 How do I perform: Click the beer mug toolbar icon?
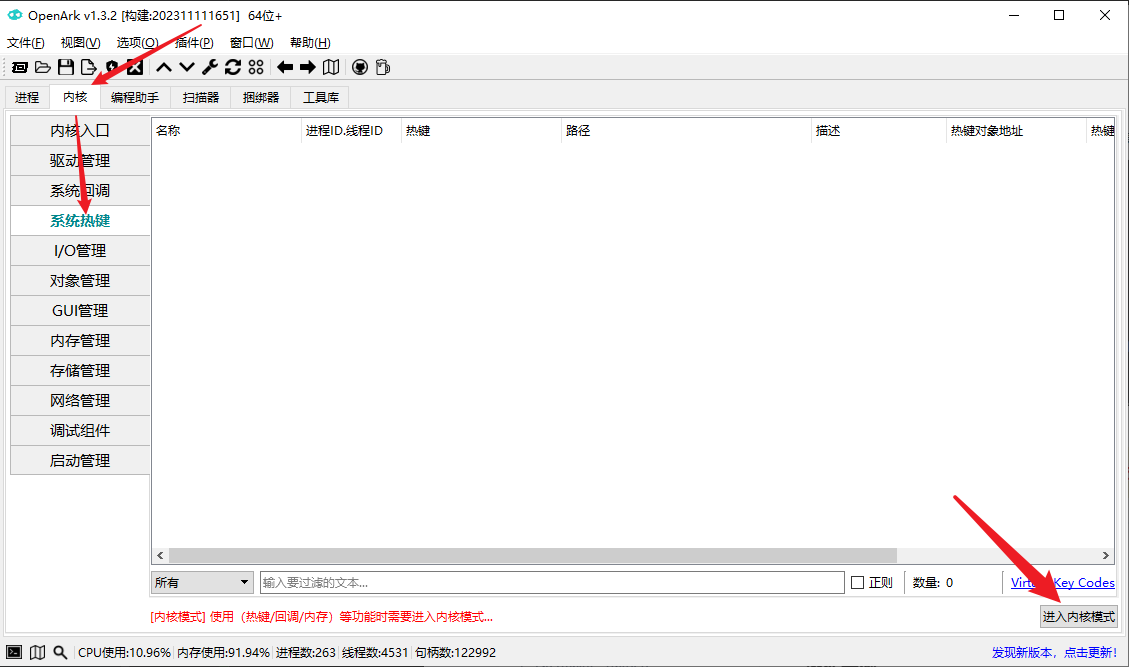pyautogui.click(x=382, y=67)
